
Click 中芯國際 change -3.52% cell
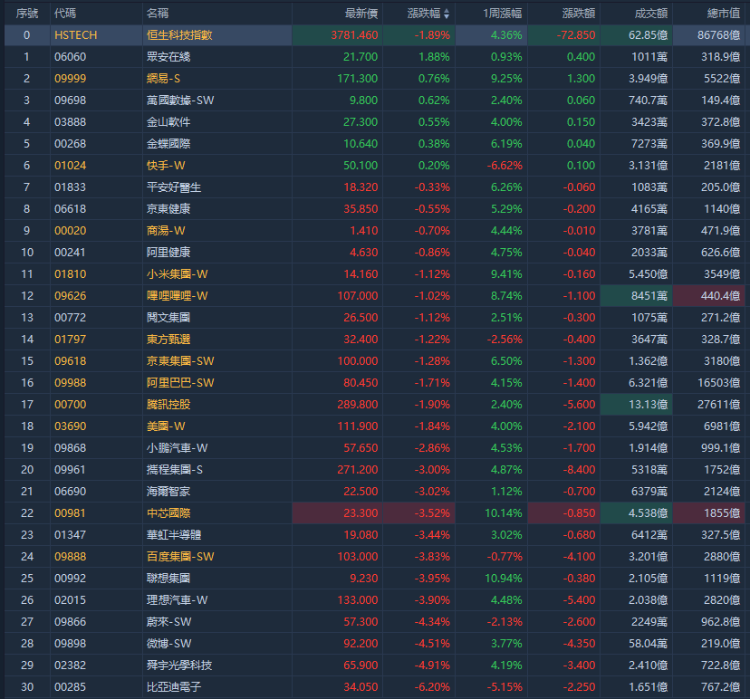coord(419,513)
